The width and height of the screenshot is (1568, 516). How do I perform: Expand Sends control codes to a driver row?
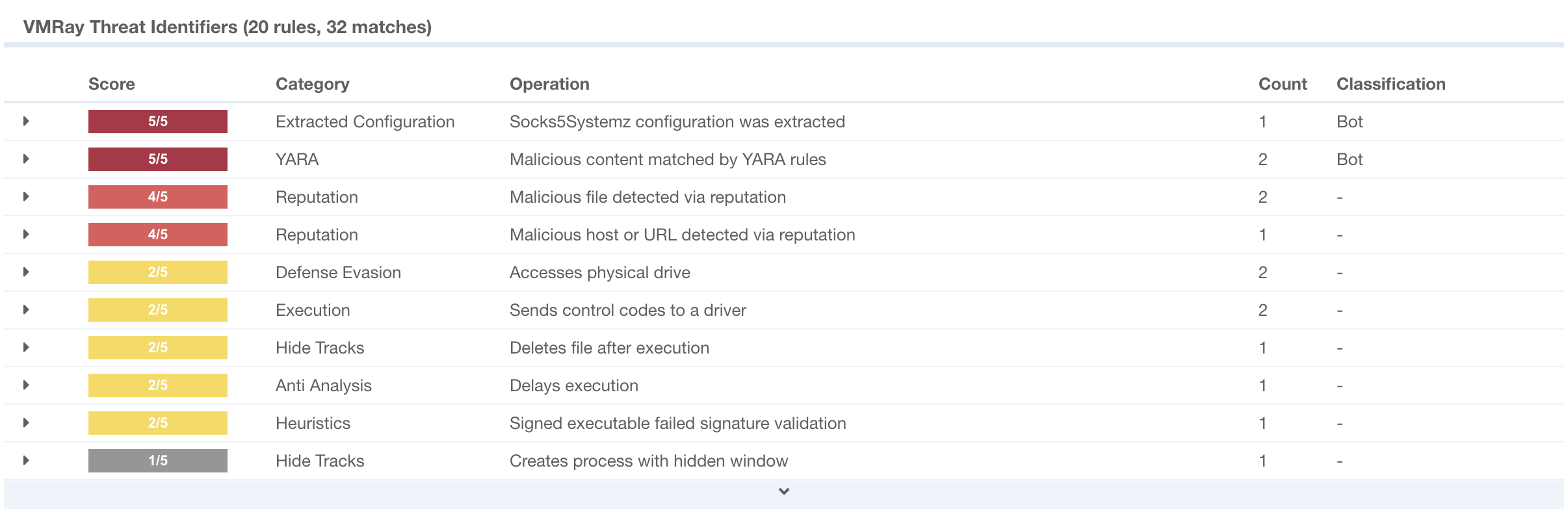pos(26,310)
